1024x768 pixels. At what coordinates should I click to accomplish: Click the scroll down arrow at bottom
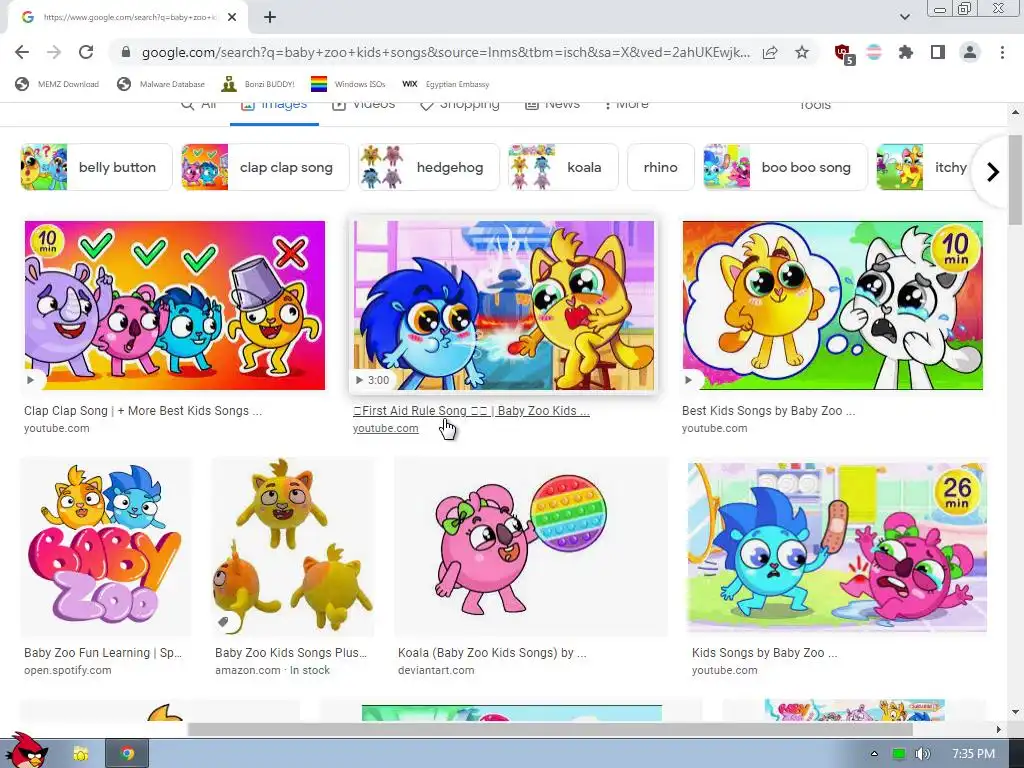pos(1015,712)
